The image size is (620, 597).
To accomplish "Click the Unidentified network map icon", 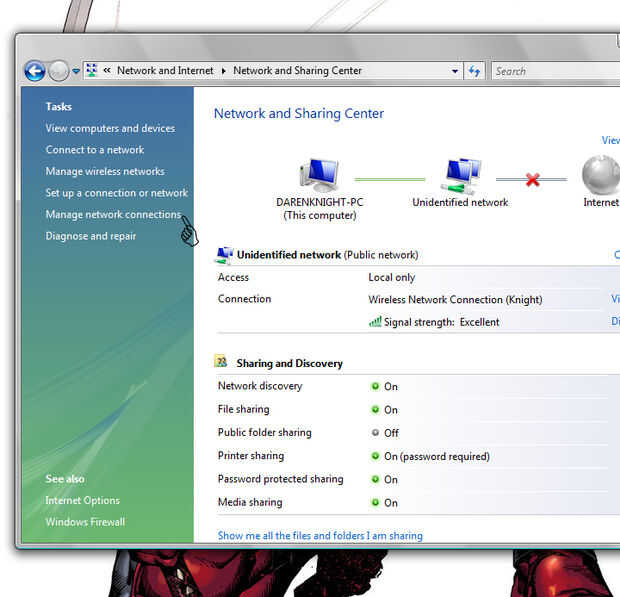I will pos(461,176).
